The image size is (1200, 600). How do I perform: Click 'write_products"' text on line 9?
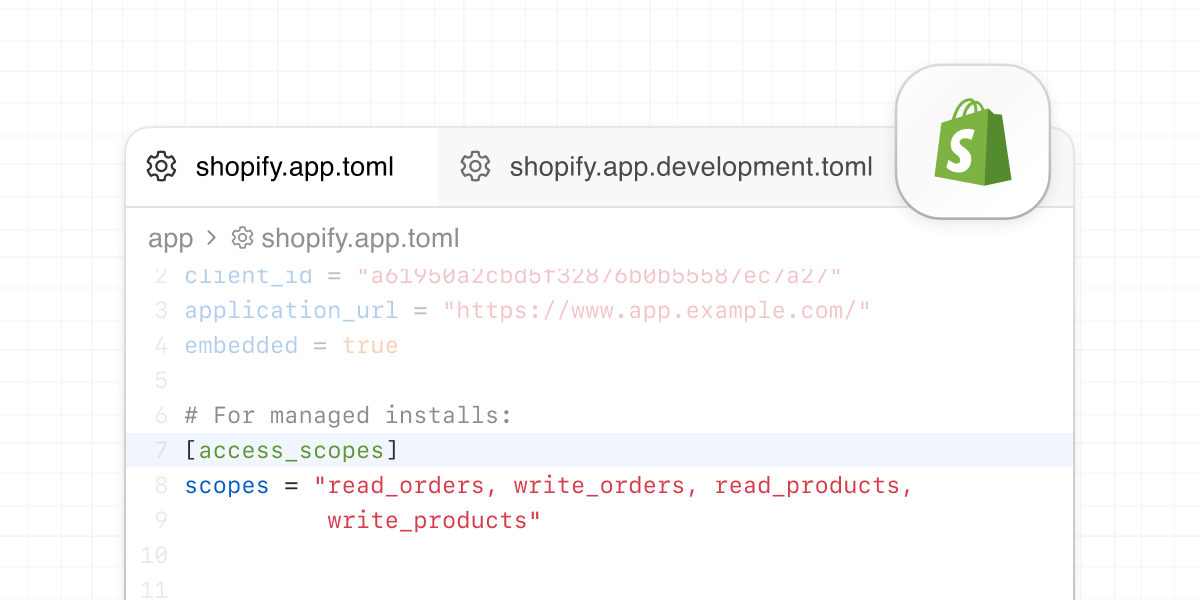[434, 521]
